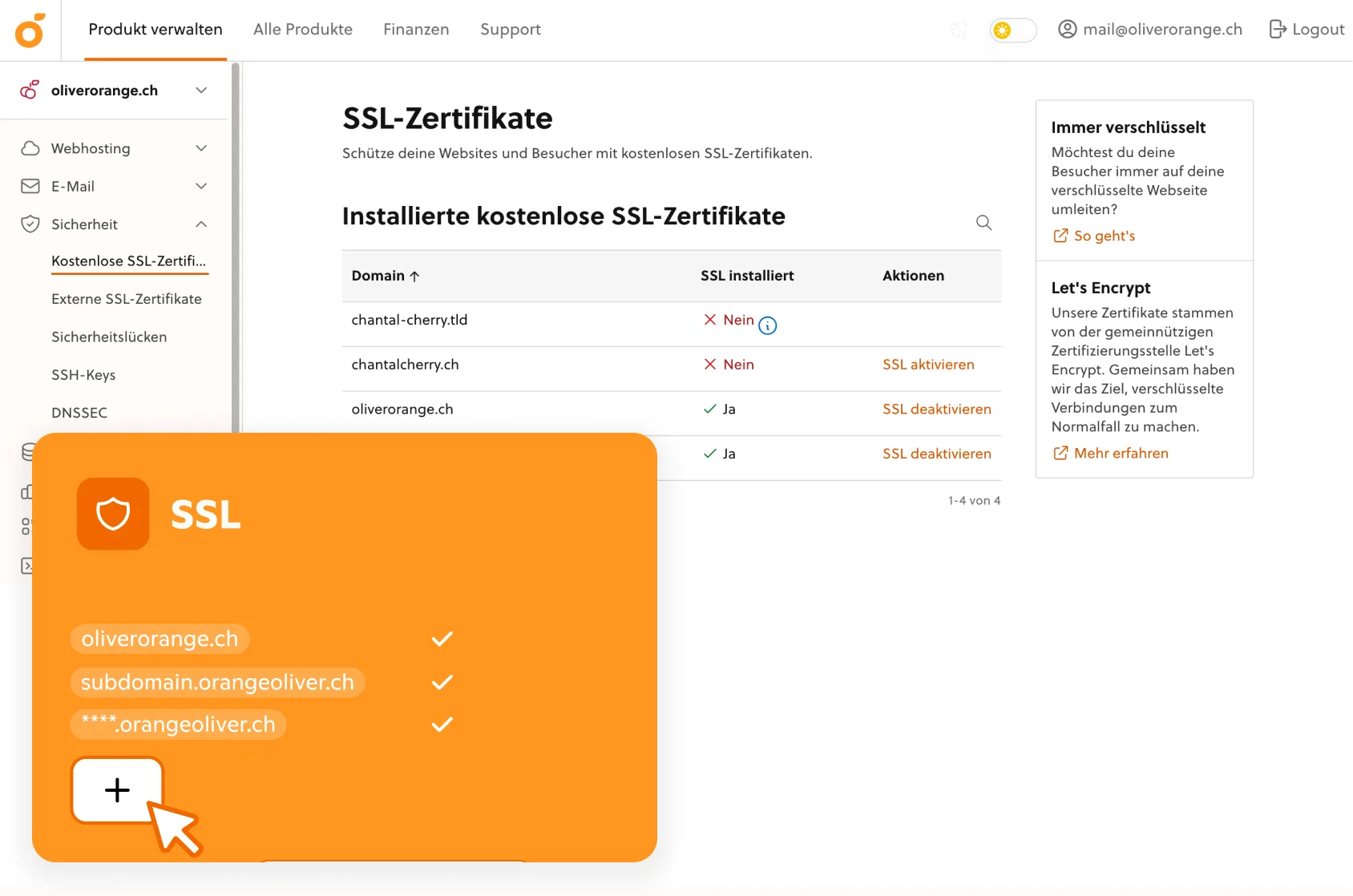This screenshot has height=896, width=1353.
Task: Click the orange hosting logo
Action: click(x=30, y=30)
